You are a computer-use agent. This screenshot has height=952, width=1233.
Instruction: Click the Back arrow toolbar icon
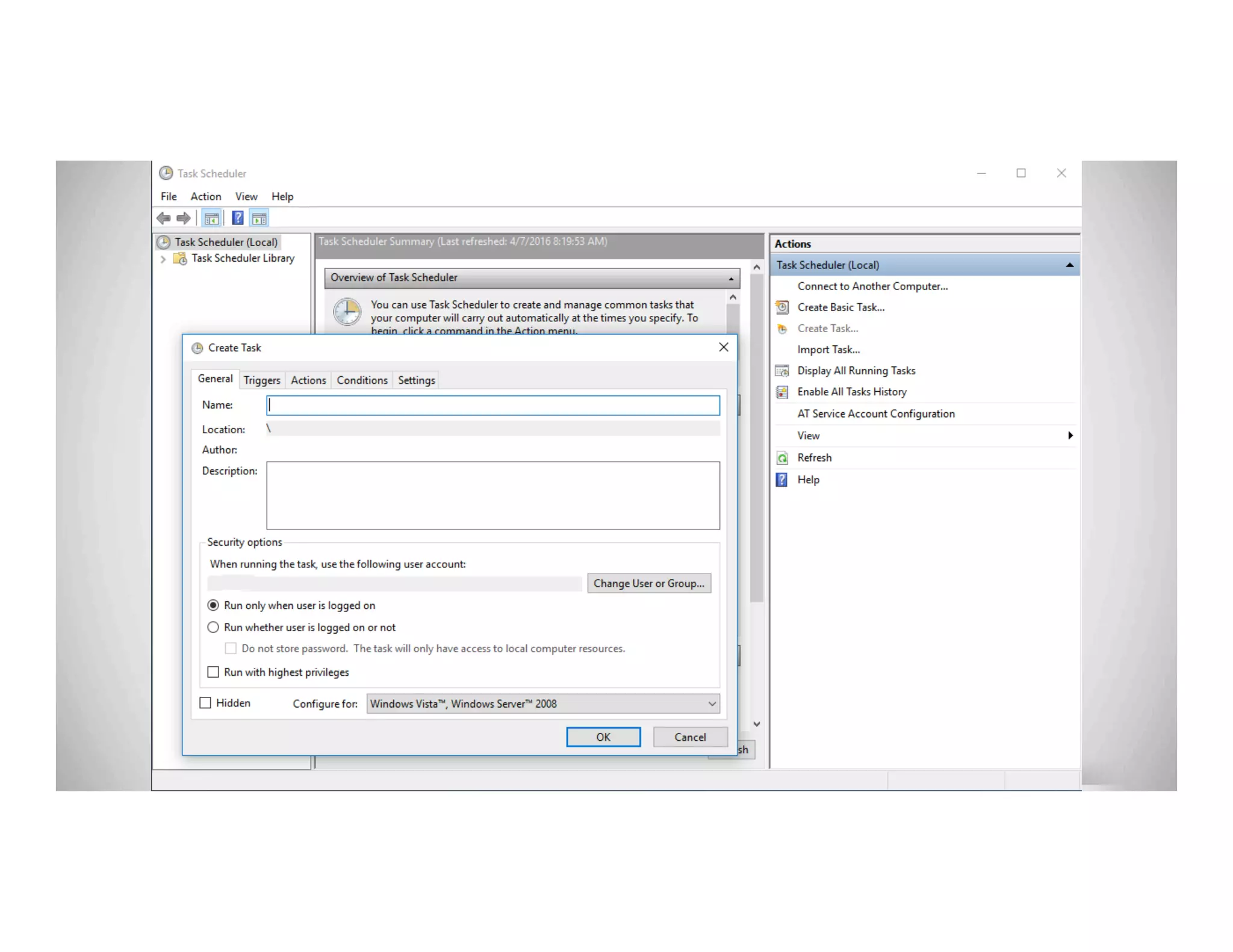point(163,218)
